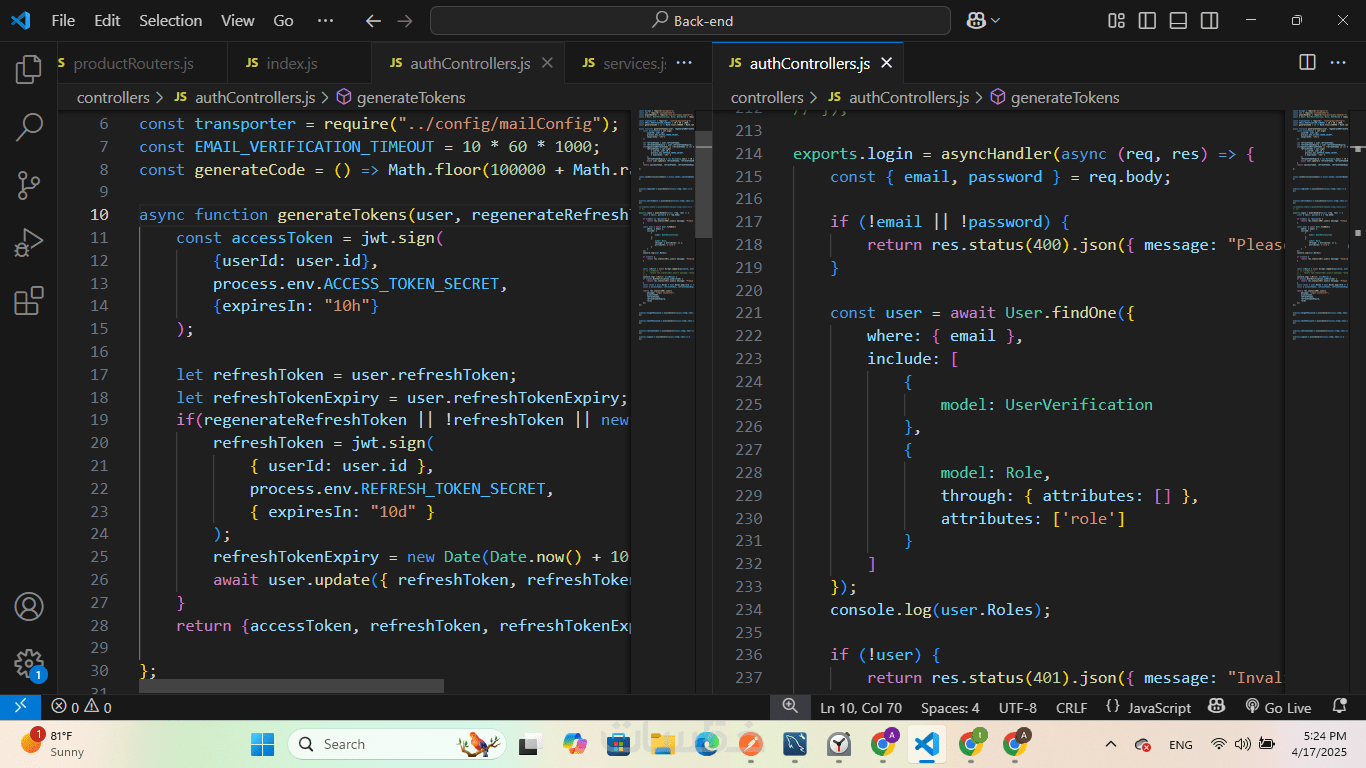Open the Copilot dropdown arrow in title bar

pyautogui.click(x=997, y=20)
